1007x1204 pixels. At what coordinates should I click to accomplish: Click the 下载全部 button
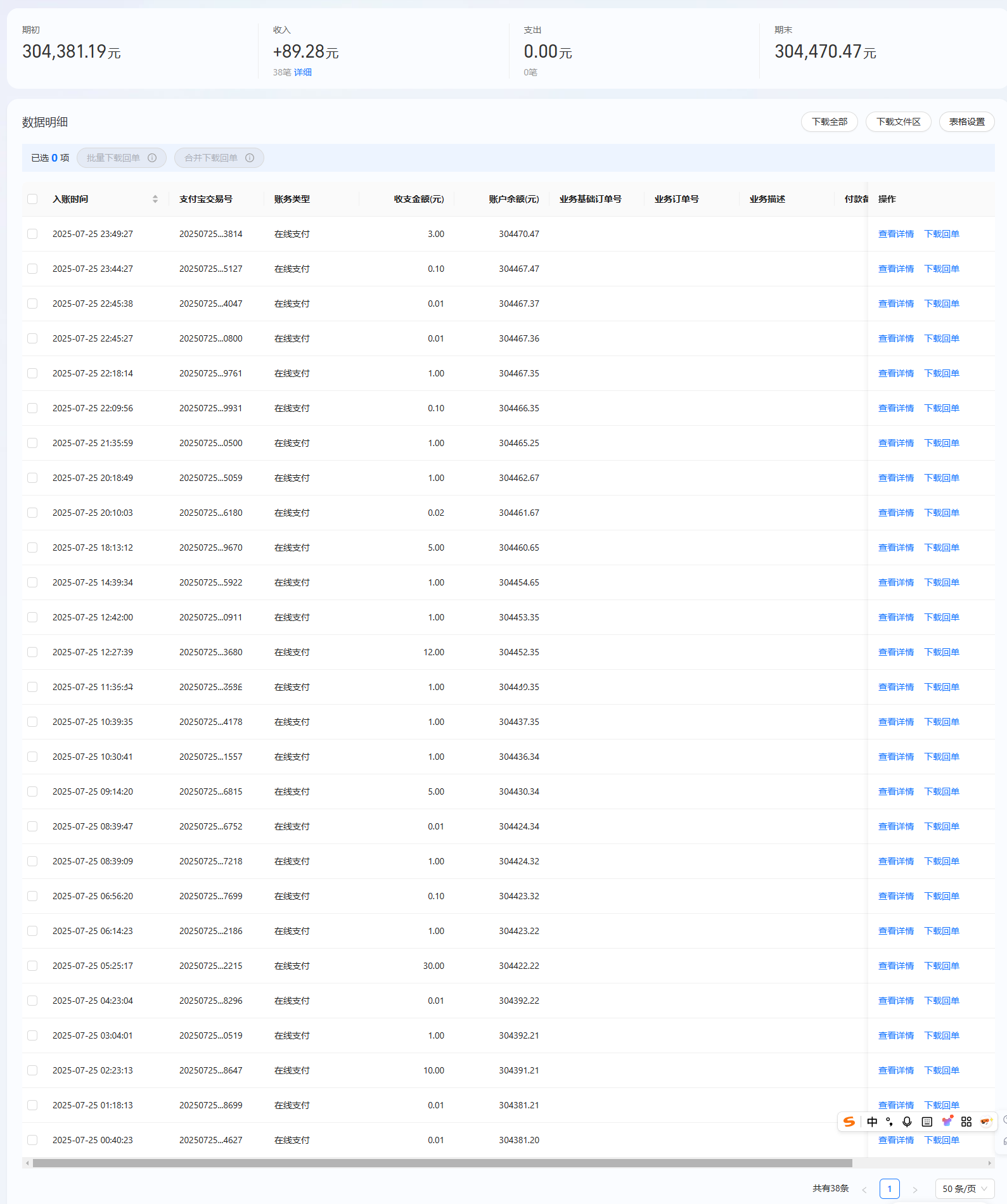tap(829, 122)
